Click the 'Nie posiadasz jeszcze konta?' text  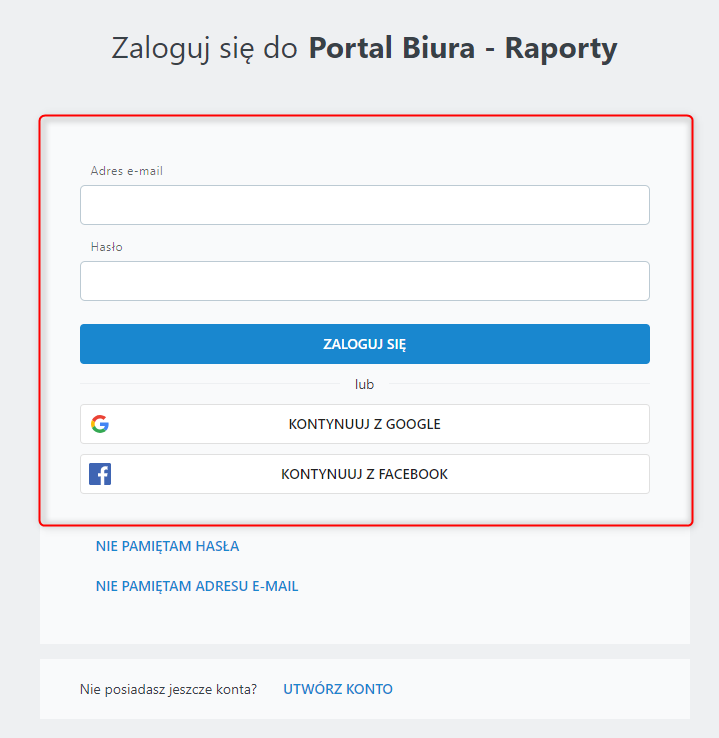[168, 689]
